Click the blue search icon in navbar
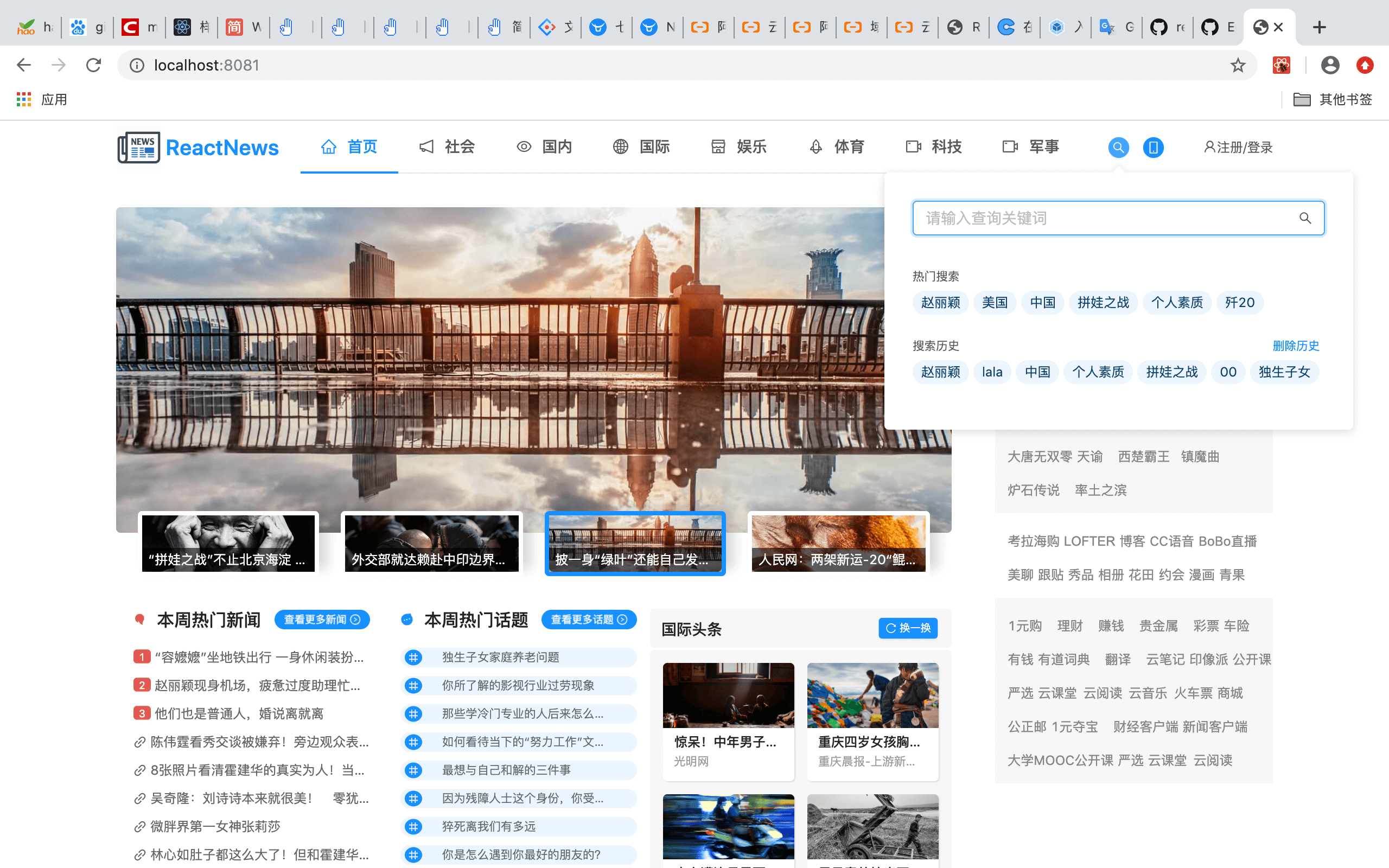Image resolution: width=1389 pixels, height=868 pixels. tap(1118, 148)
